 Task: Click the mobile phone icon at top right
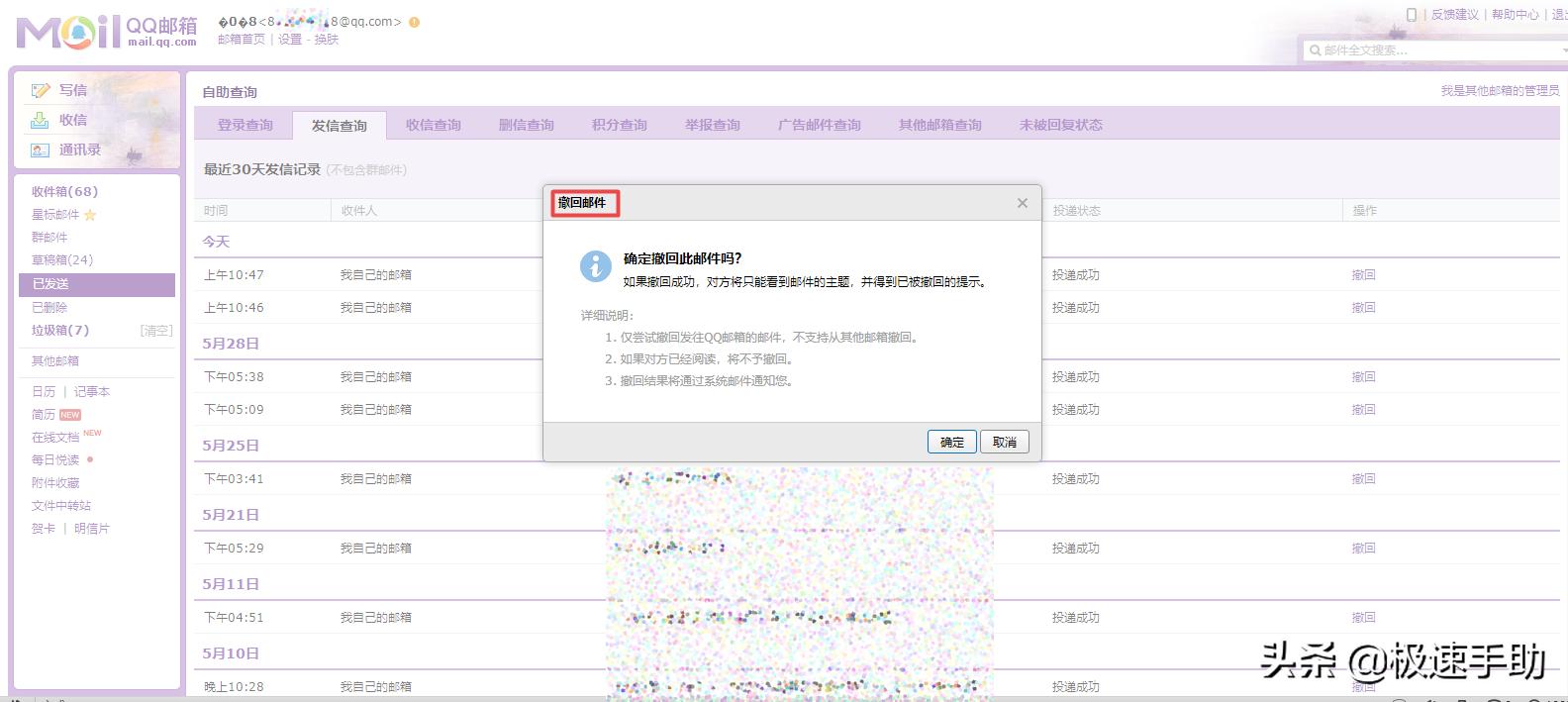point(1412,14)
